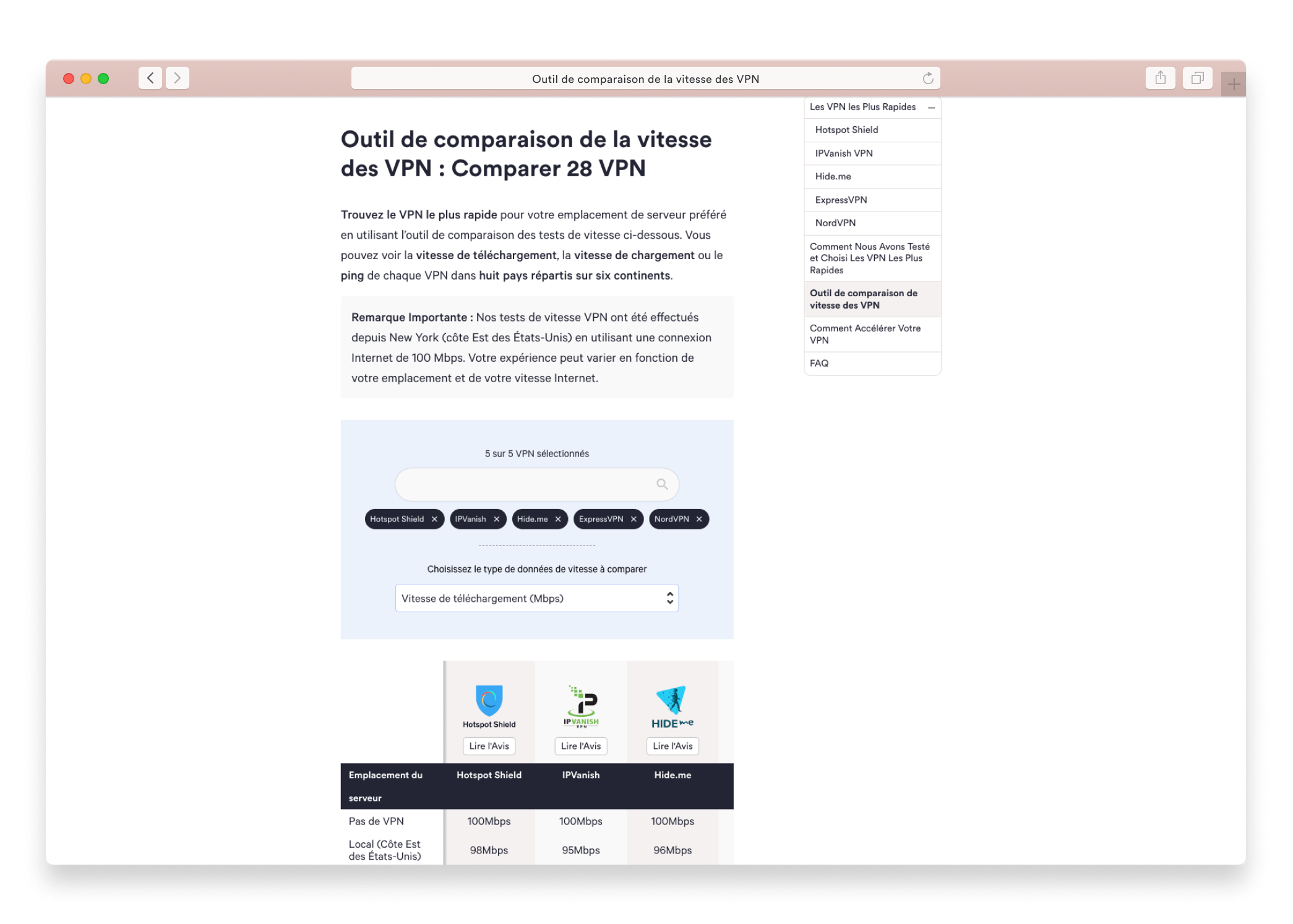Remove the ExpressVPN tag with its X
This screenshot has width=1293, height=924.
[634, 519]
